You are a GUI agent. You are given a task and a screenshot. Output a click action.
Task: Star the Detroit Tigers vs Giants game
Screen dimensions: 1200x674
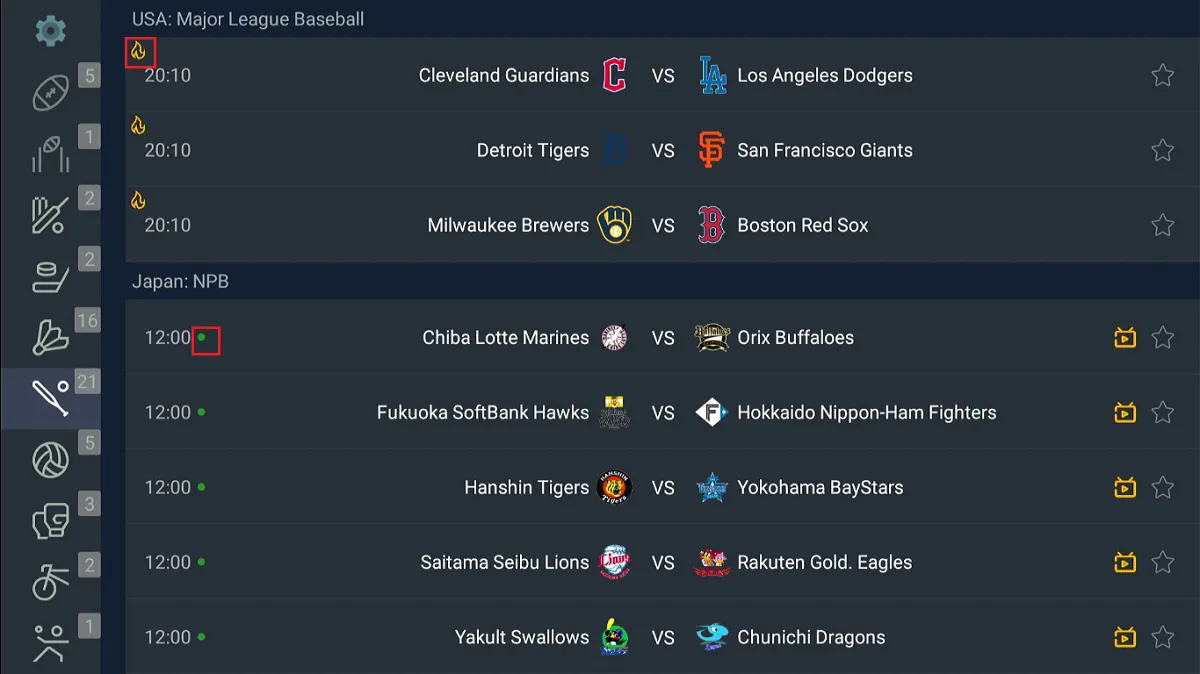[1162, 150]
